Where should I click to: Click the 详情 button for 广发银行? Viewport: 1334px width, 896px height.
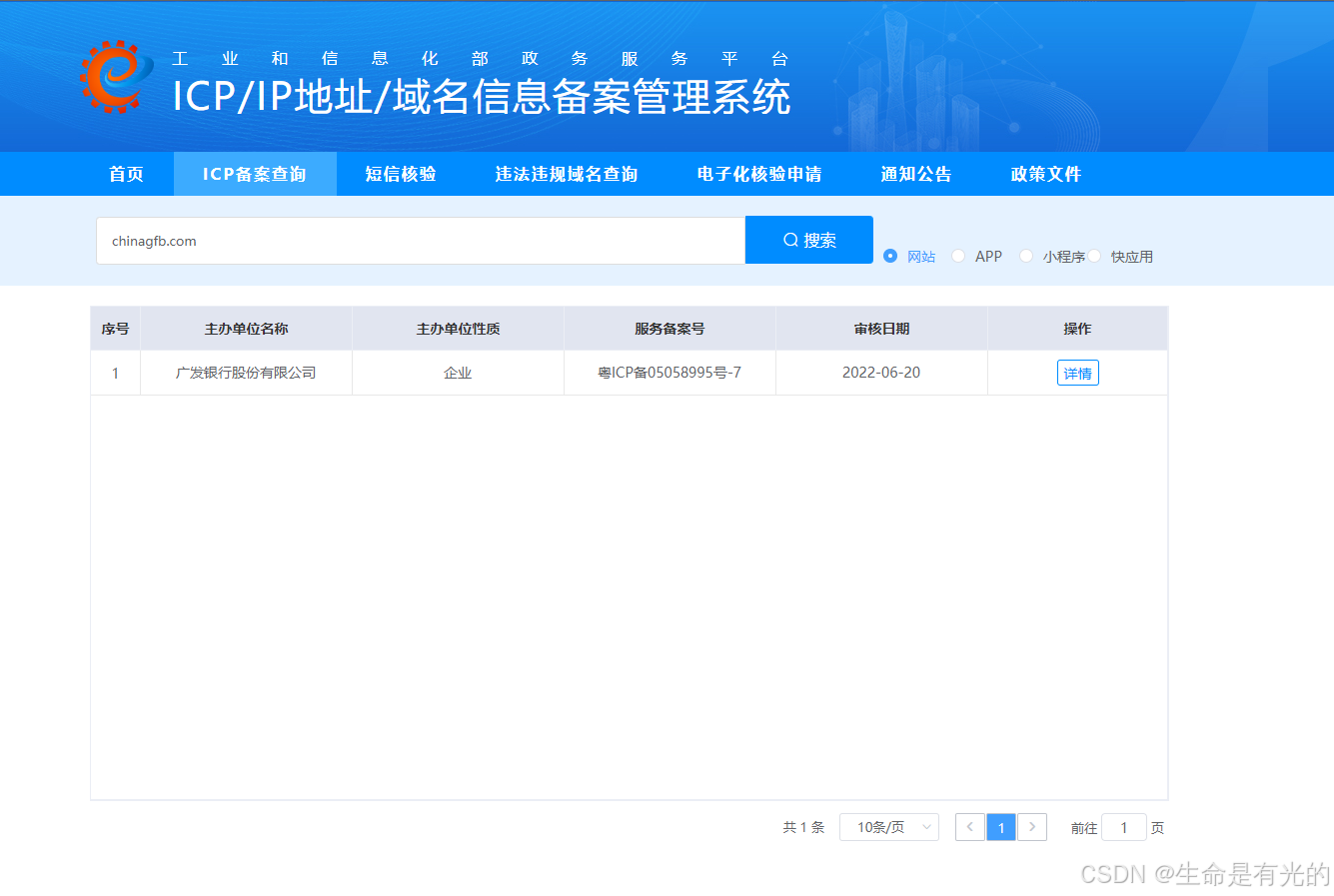(x=1077, y=372)
